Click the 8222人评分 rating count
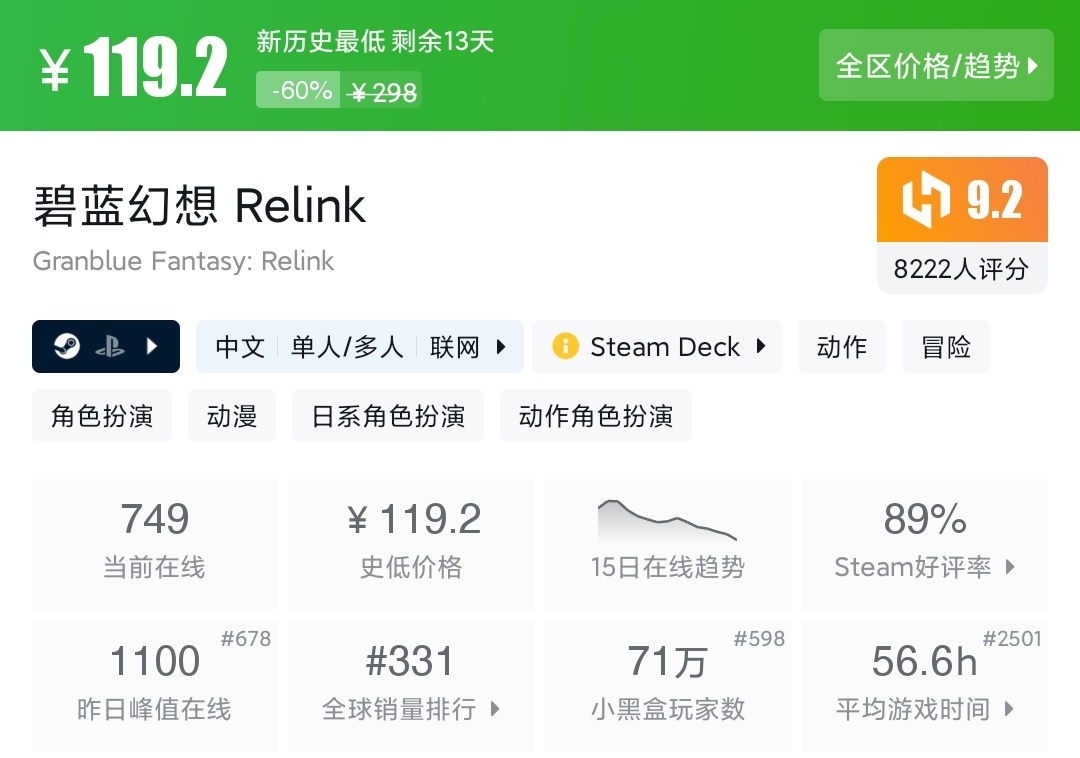Screen dimensions: 1080x758 (961, 269)
